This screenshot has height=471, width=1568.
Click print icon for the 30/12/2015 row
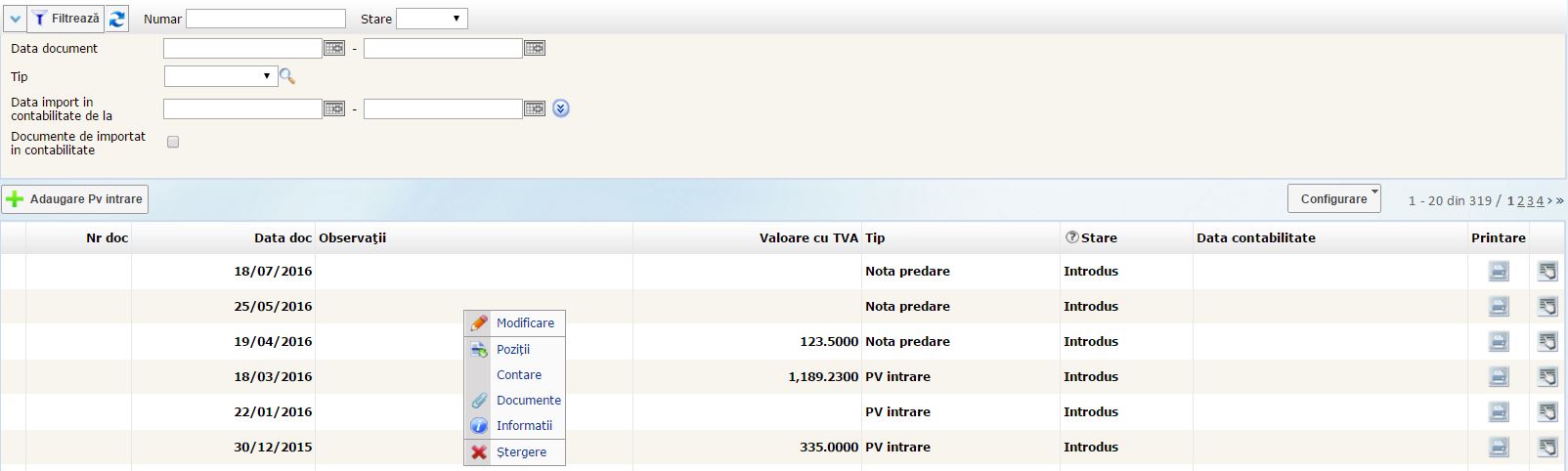click(x=1498, y=448)
